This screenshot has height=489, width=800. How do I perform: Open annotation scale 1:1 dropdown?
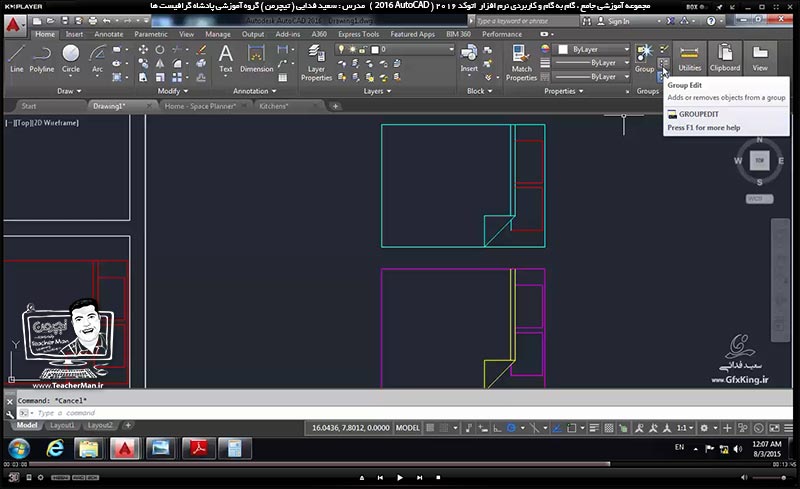coord(685,428)
